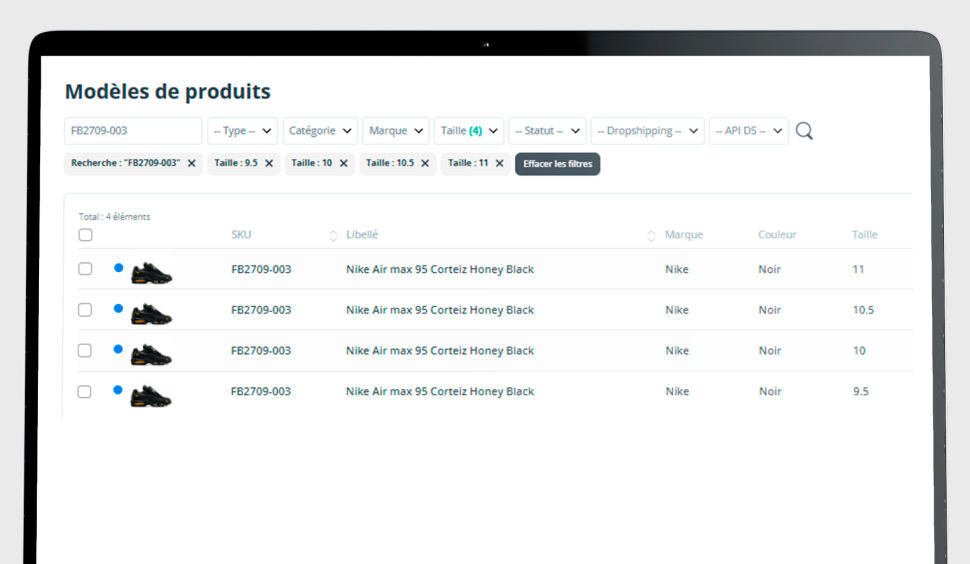Click the Effacer les filtres button

[x=557, y=163]
